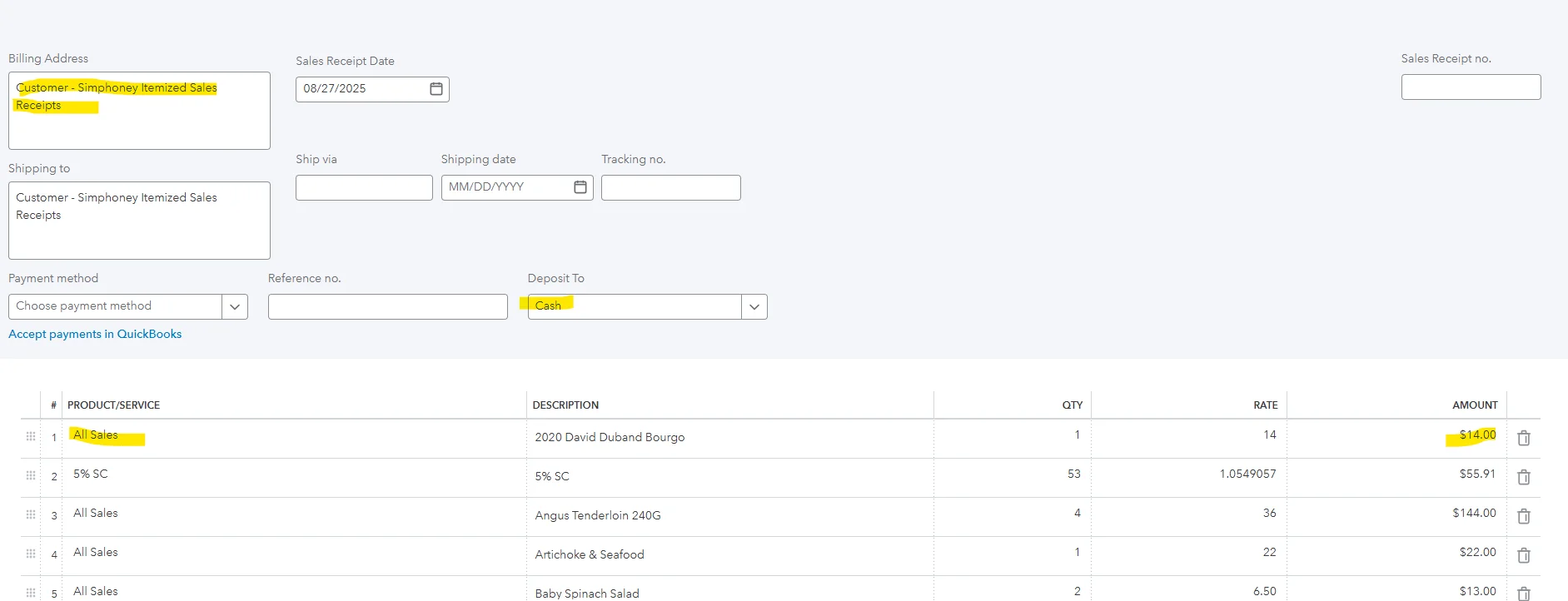Focus the Reference no. field

click(387, 306)
